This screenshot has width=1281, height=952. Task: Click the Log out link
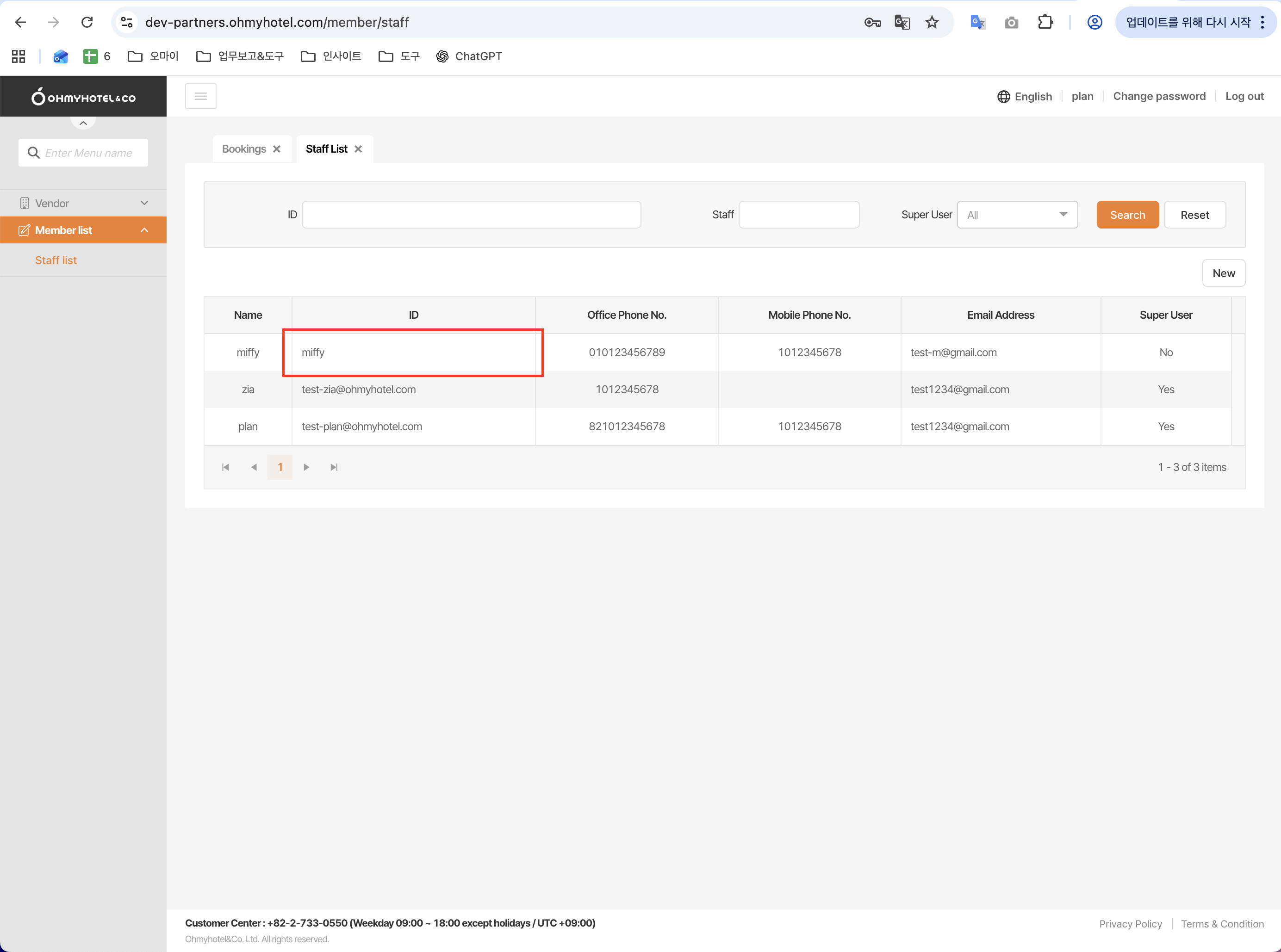(x=1244, y=96)
